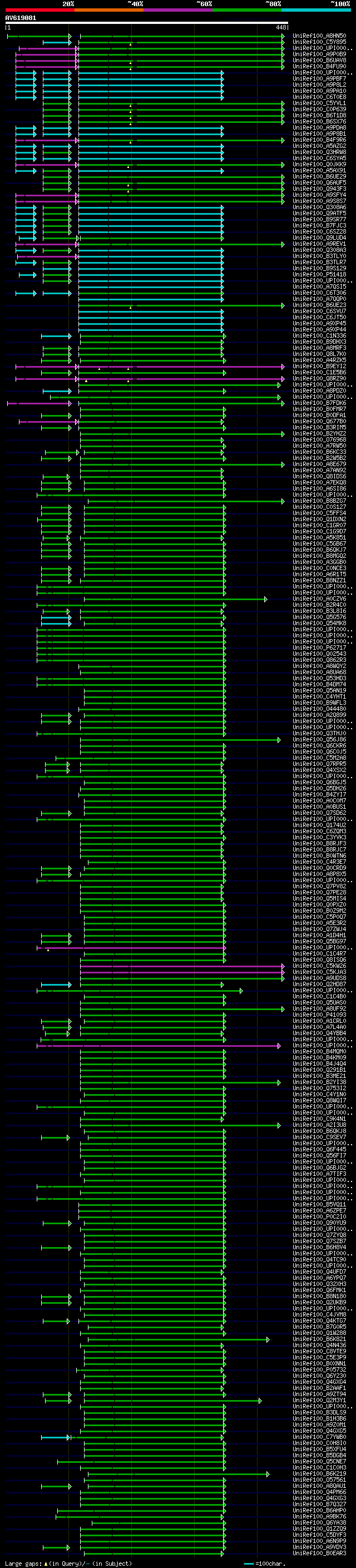Select hit label UniRef100_P62717
The width and height of the screenshot is (356, 1568).
[x=319, y=647]
